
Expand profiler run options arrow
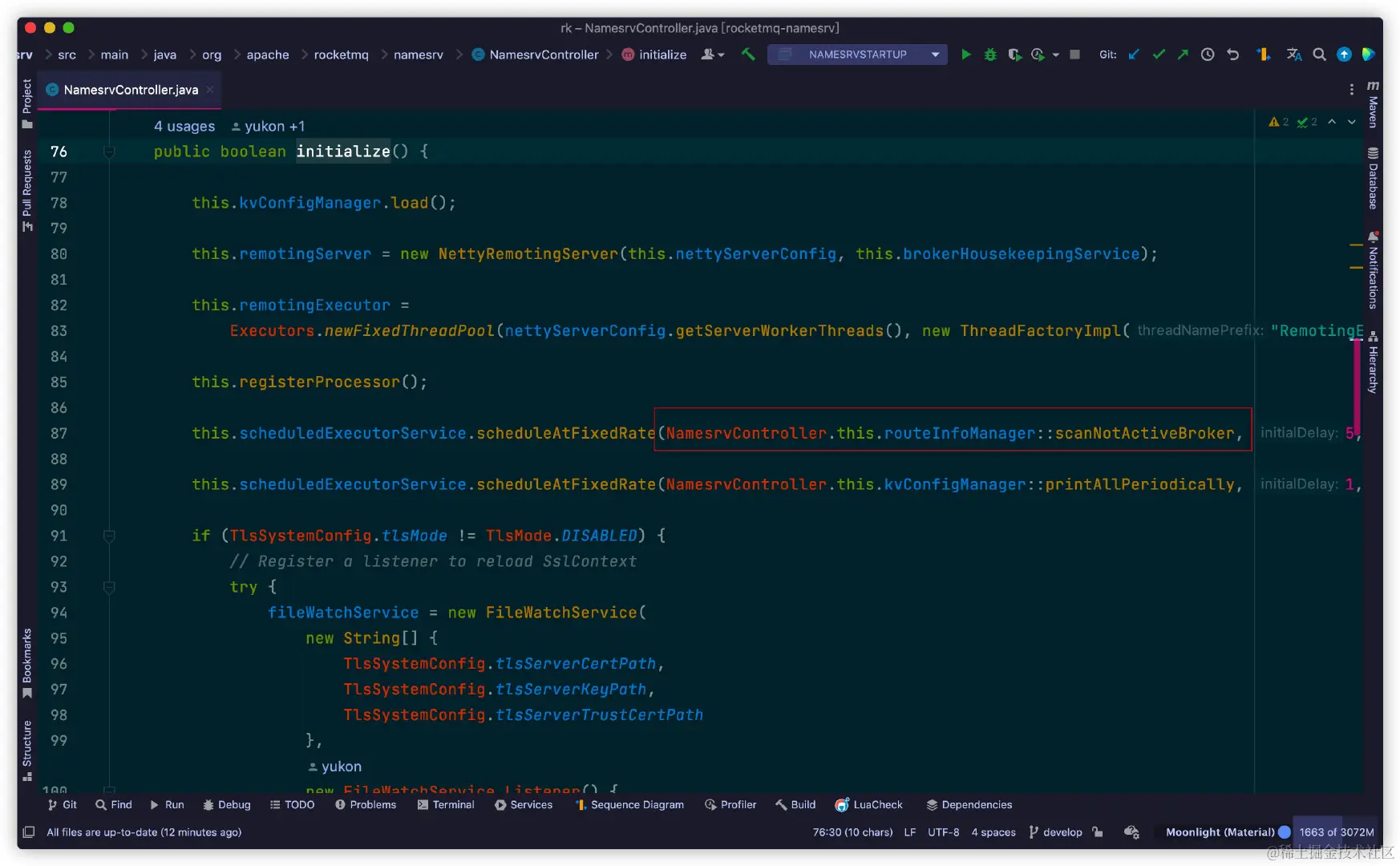(x=1055, y=55)
